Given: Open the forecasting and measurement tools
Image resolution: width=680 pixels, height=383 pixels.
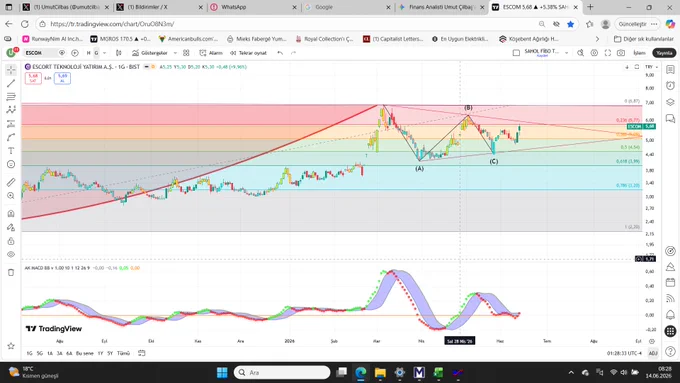Looking at the screenshot, I should click(11, 124).
